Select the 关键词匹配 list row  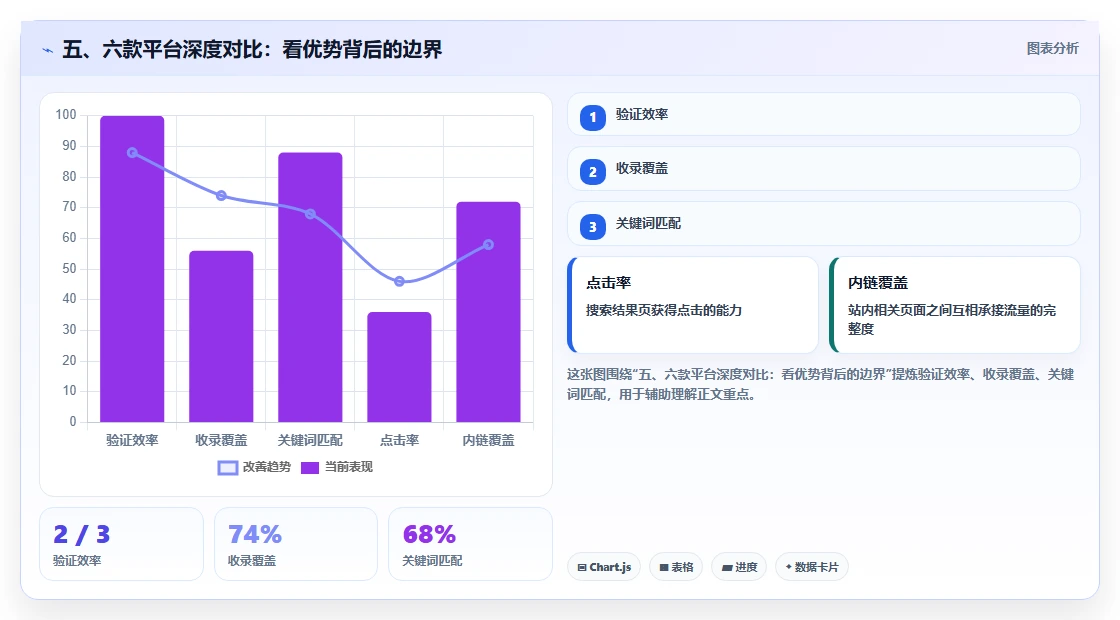tap(824, 224)
